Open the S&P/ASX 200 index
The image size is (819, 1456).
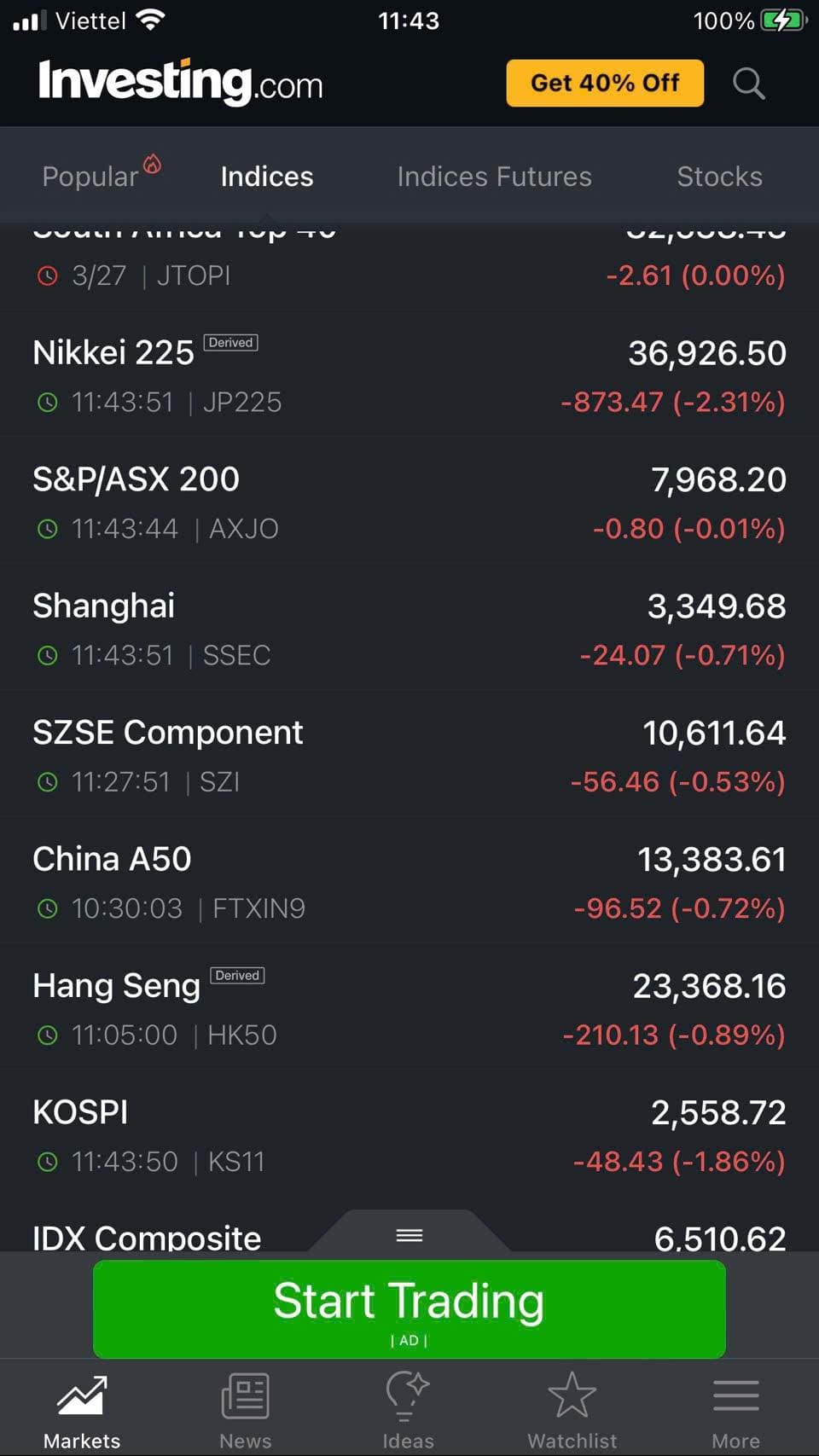409,502
